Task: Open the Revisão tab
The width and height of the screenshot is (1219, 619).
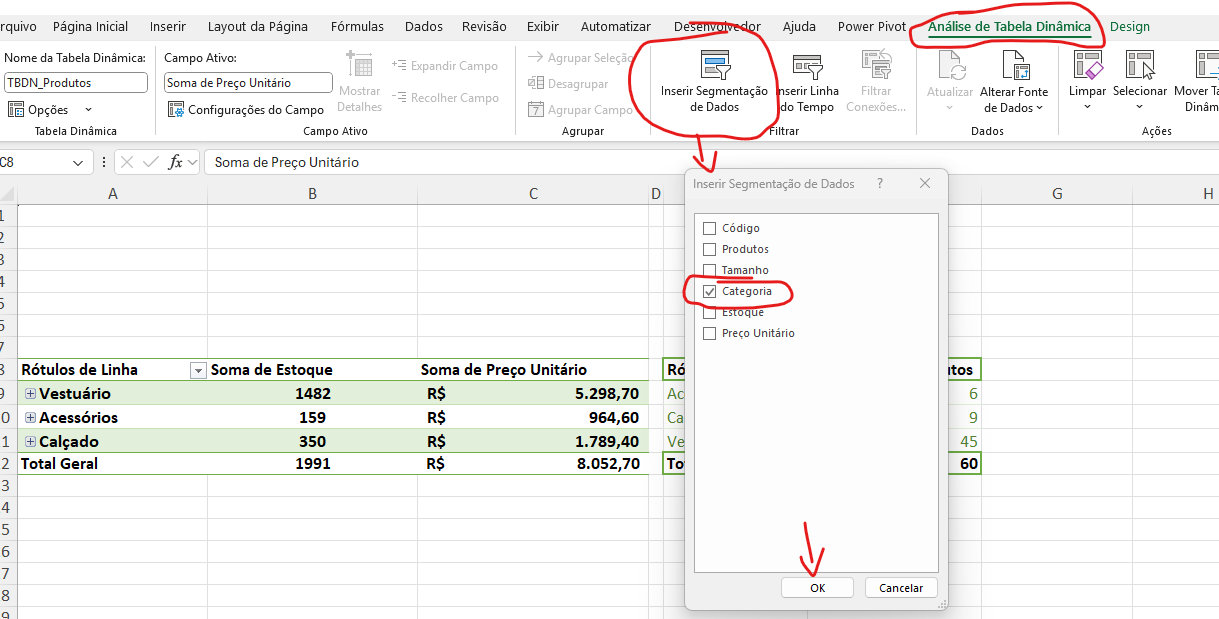Action: 484,27
